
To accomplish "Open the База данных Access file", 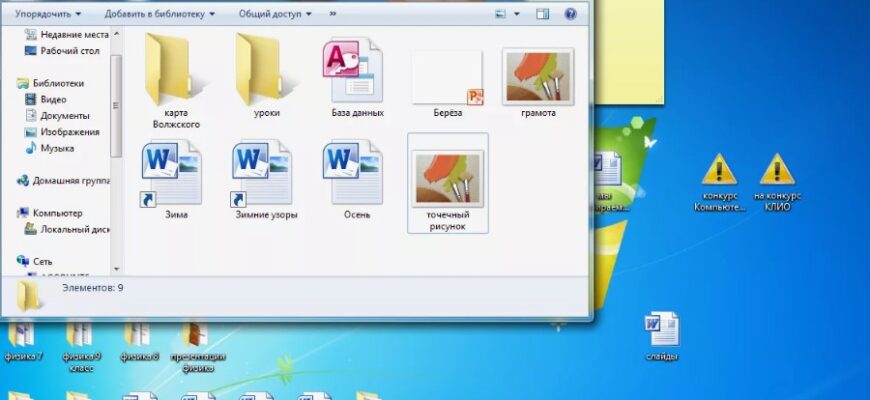I will (x=357, y=75).
